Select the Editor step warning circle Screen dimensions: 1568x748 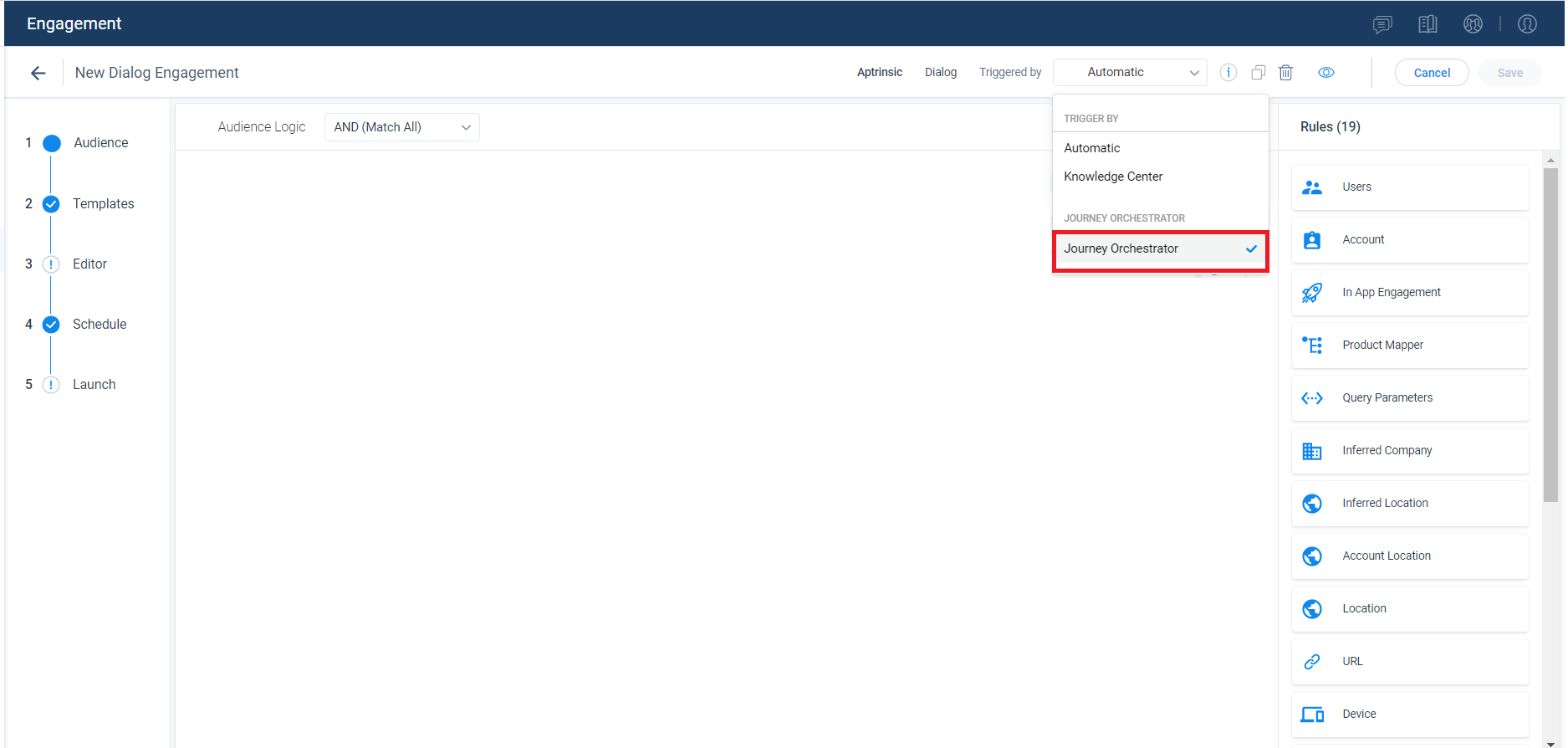[51, 264]
